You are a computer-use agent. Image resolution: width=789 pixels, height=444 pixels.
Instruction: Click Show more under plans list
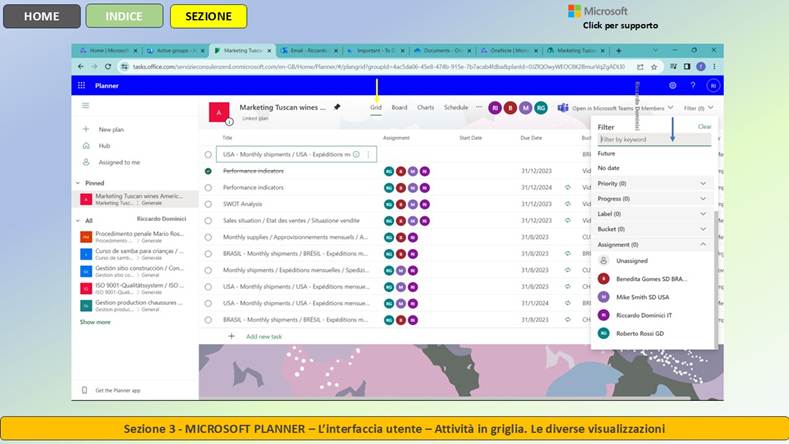(95, 322)
